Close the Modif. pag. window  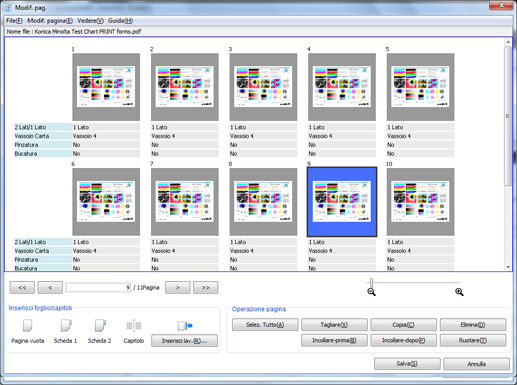point(501,5)
